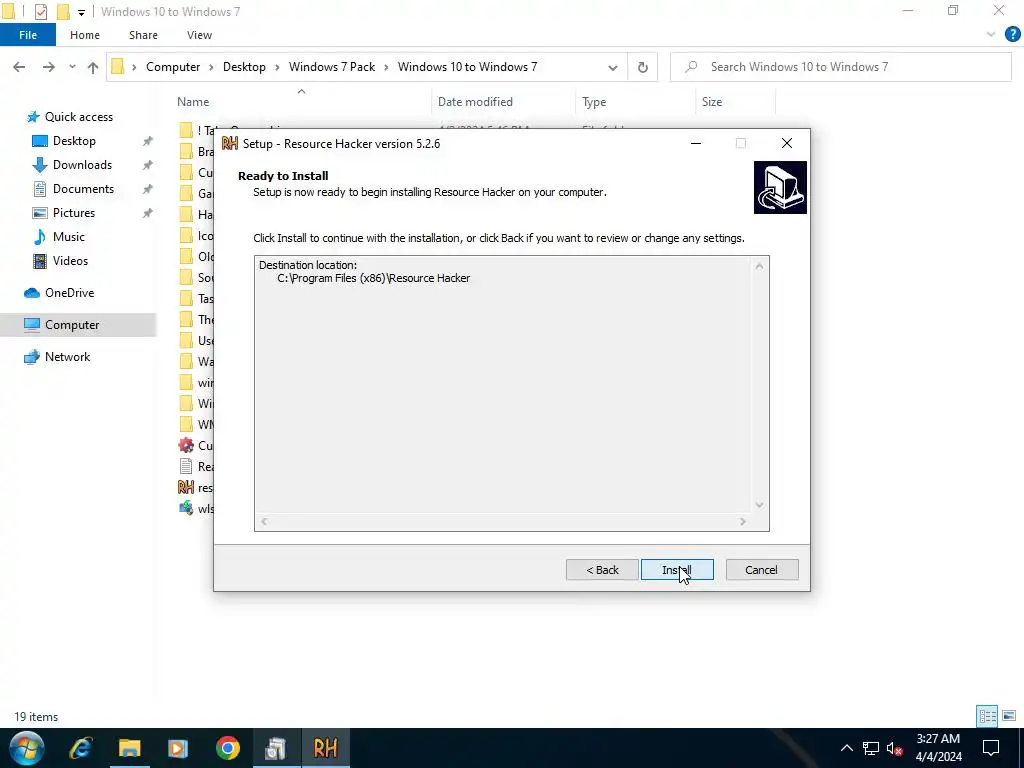1024x768 pixels.
Task: Launch Google Chrome from taskbar
Action: pyautogui.click(x=228, y=748)
